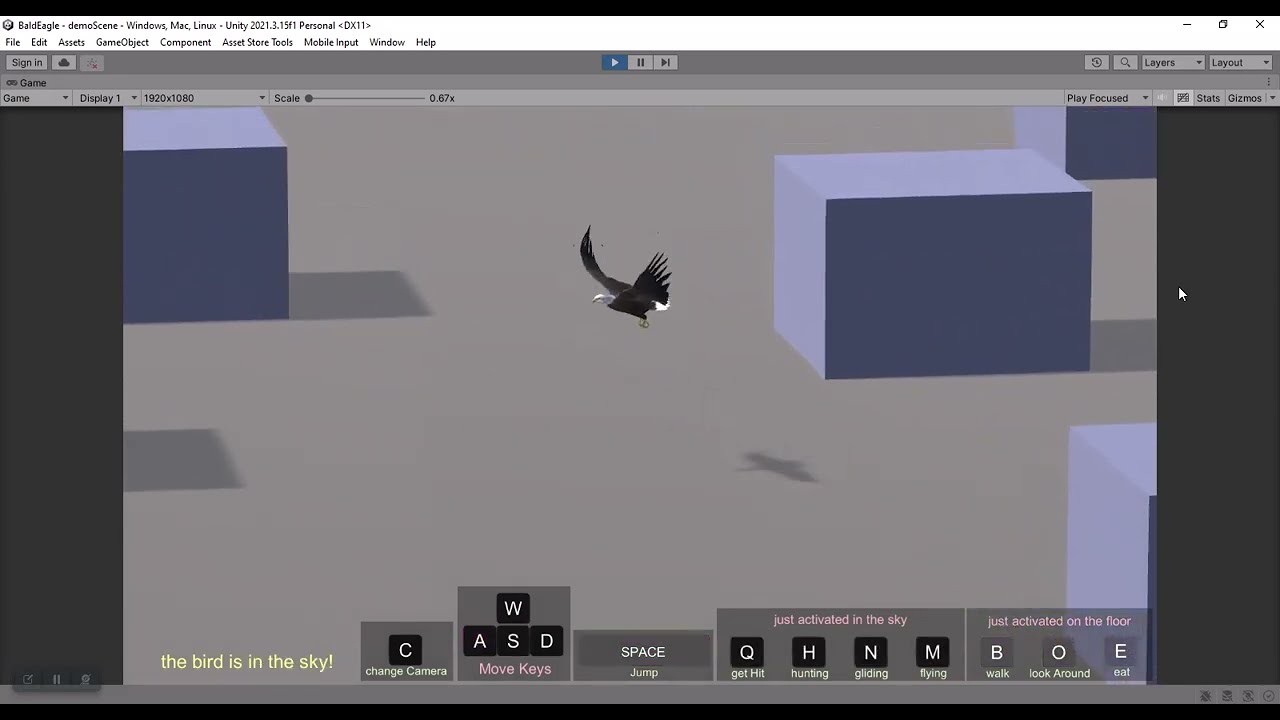Open the Layout dropdown
The width and height of the screenshot is (1280, 720).
[1240, 62]
